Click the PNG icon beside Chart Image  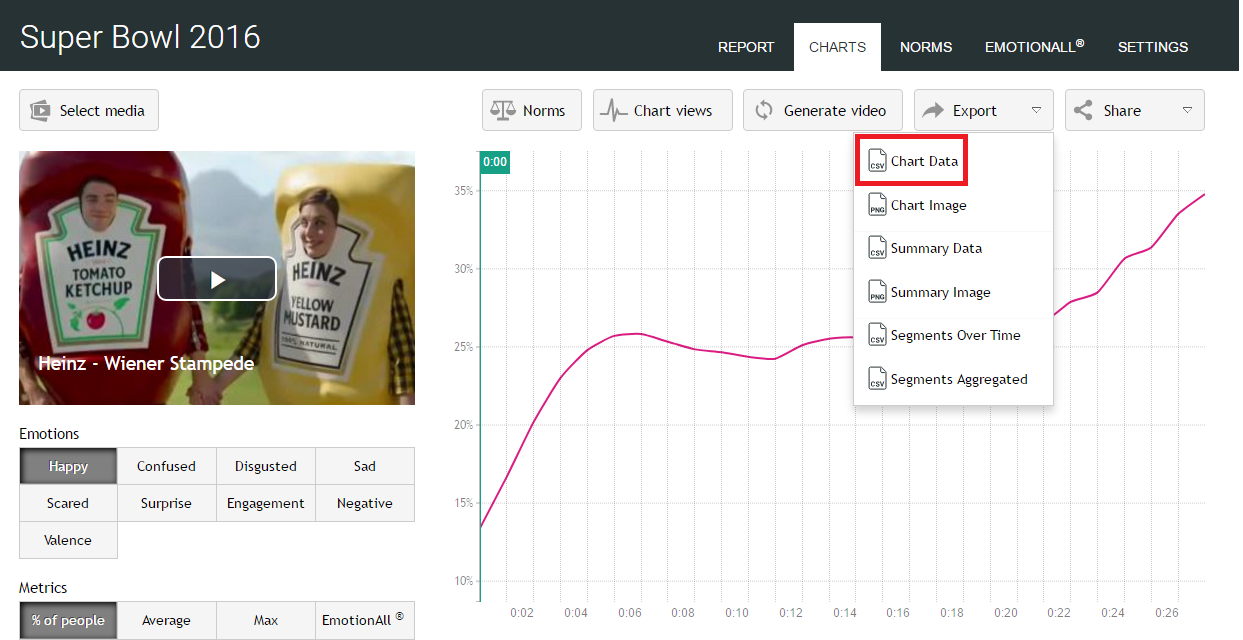coord(877,205)
